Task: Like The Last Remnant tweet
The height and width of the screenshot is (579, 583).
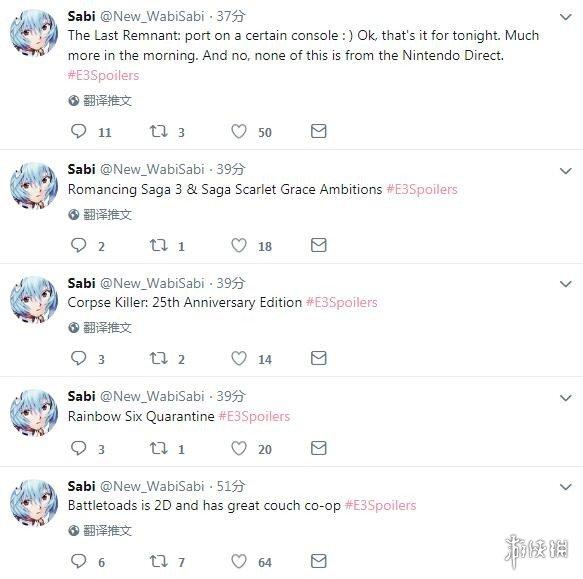Action: click(x=239, y=131)
